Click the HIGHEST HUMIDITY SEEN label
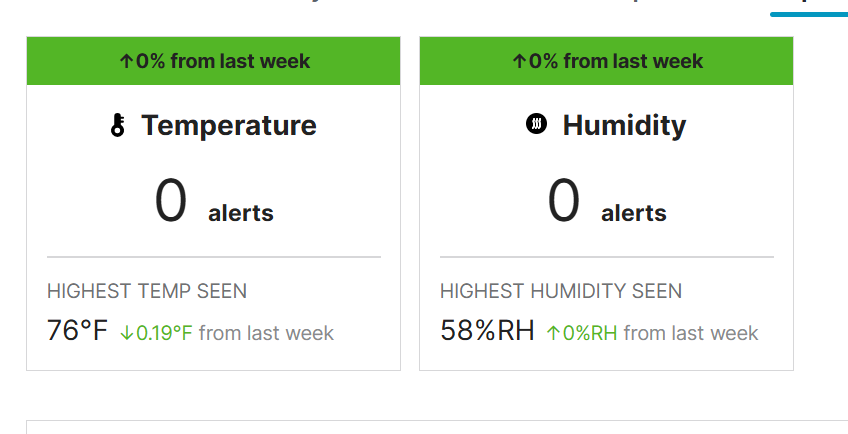The image size is (848, 434). pyautogui.click(x=561, y=292)
